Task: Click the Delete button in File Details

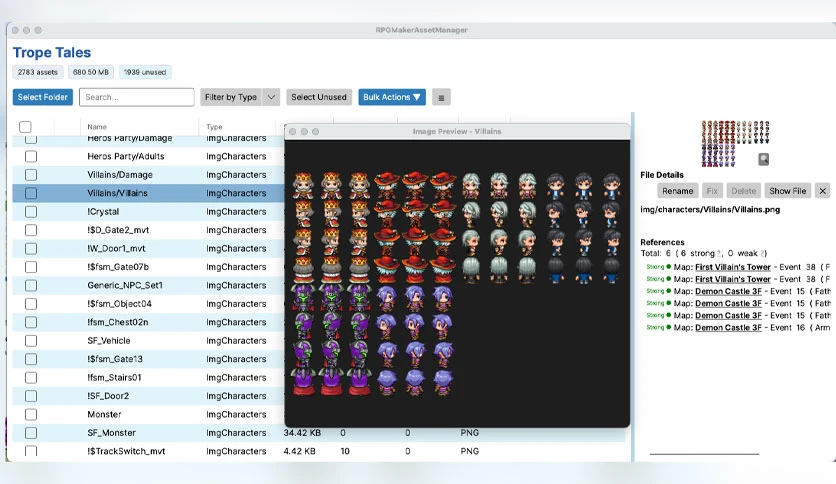Action: click(x=743, y=191)
